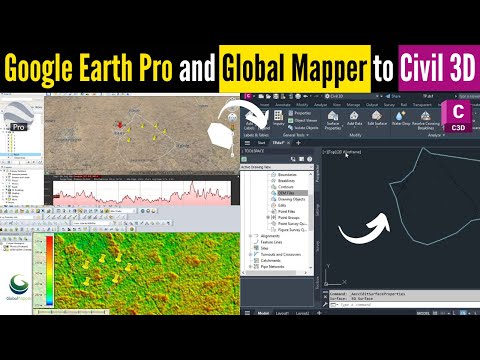Open the Prospector side tab
Screen dimensions: 480x360
[317, 173]
